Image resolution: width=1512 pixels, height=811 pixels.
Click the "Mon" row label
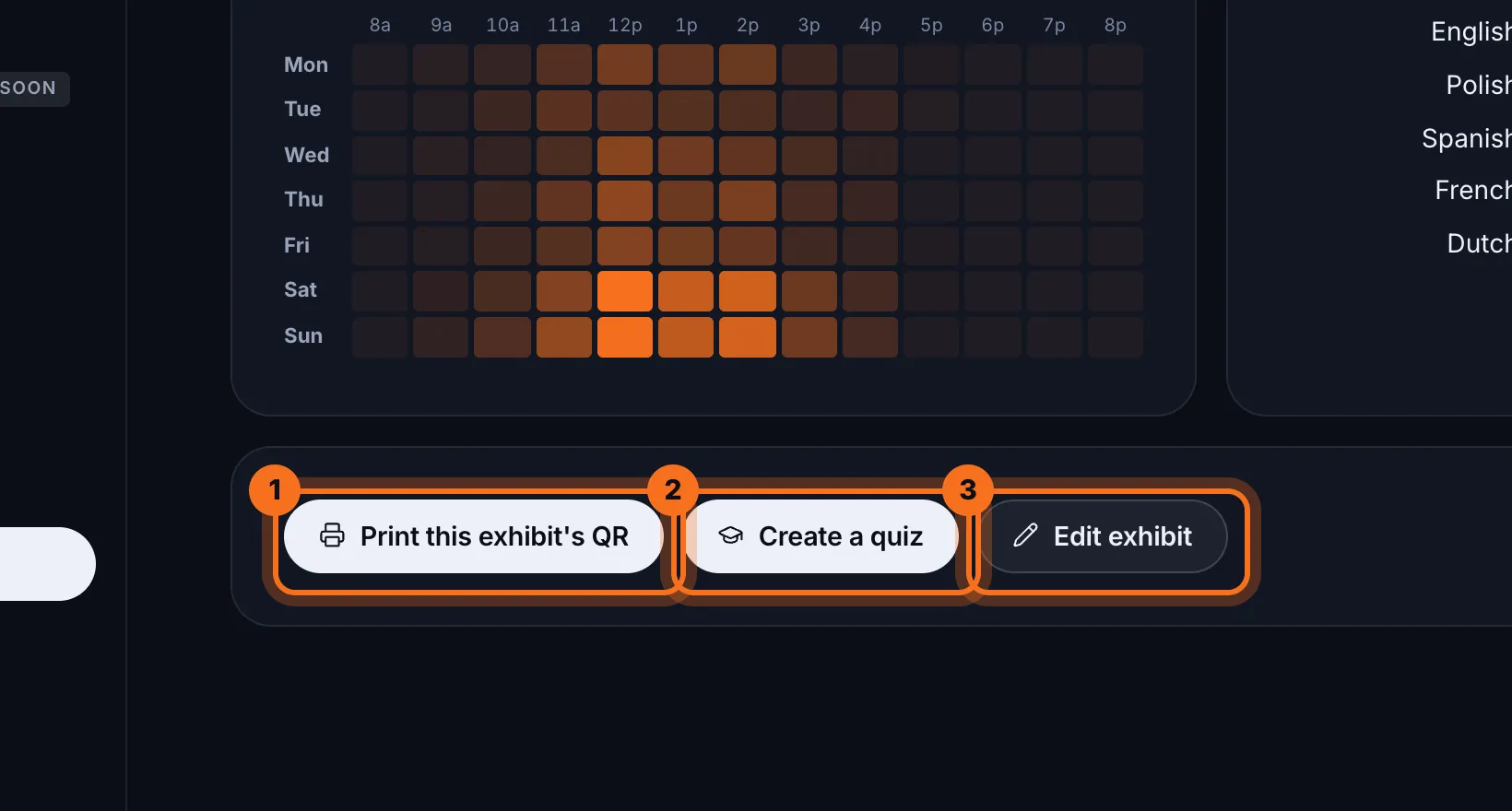tap(306, 65)
